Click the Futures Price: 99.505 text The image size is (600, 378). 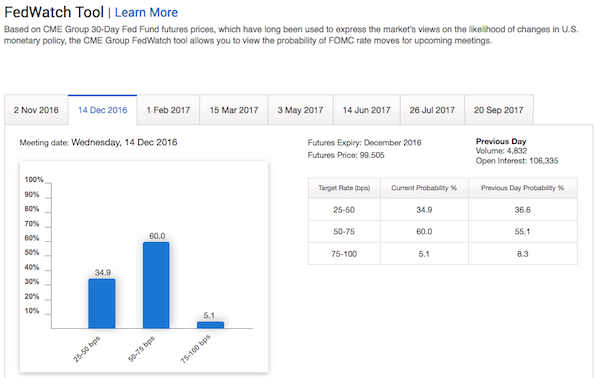346,155
